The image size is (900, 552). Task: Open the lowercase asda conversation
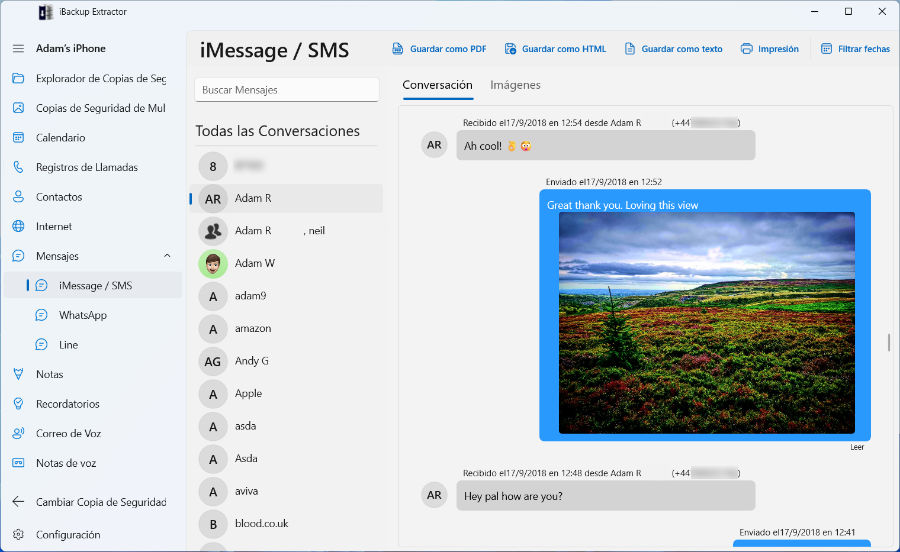click(286, 426)
